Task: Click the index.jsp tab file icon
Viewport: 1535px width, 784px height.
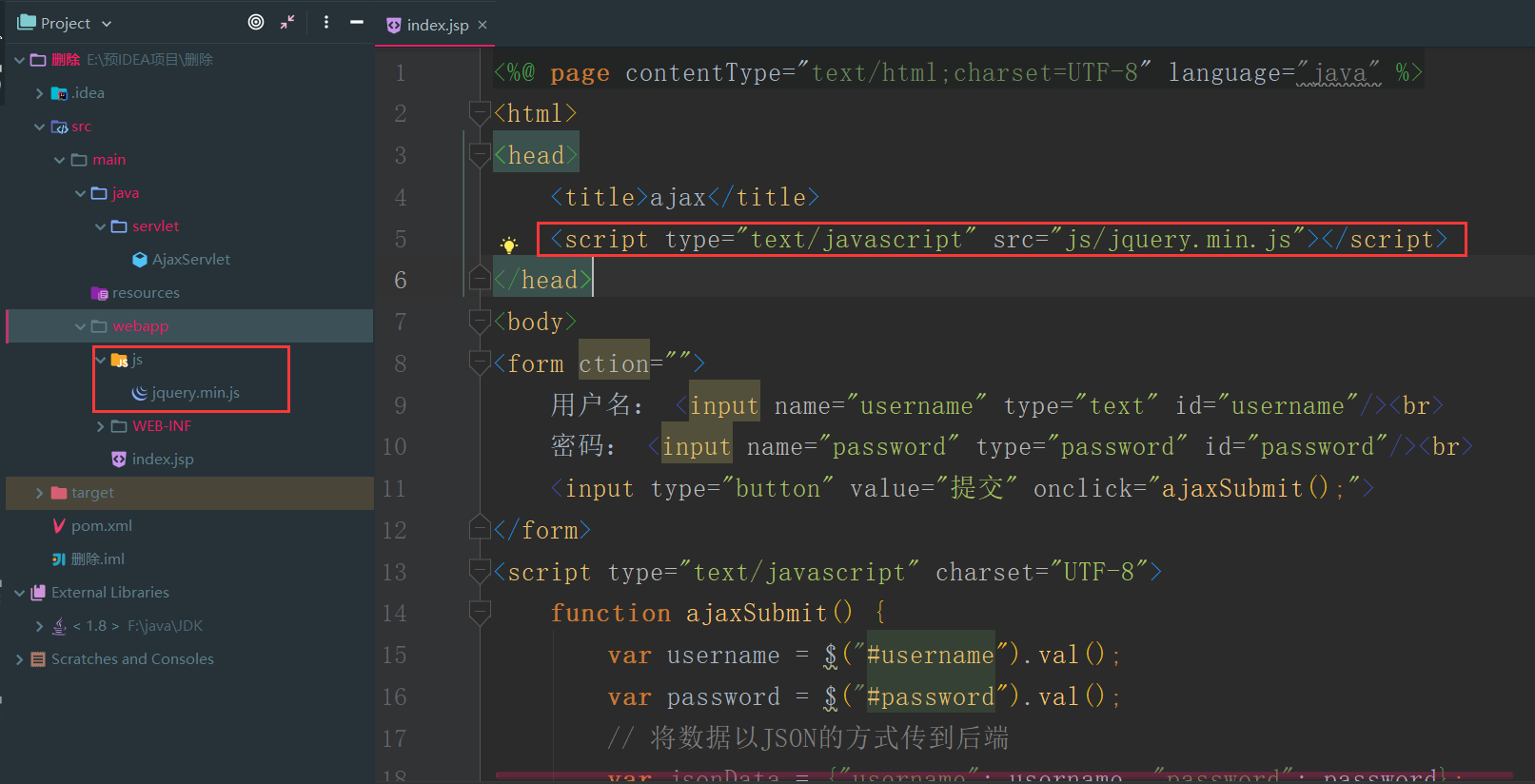Action: tap(394, 25)
